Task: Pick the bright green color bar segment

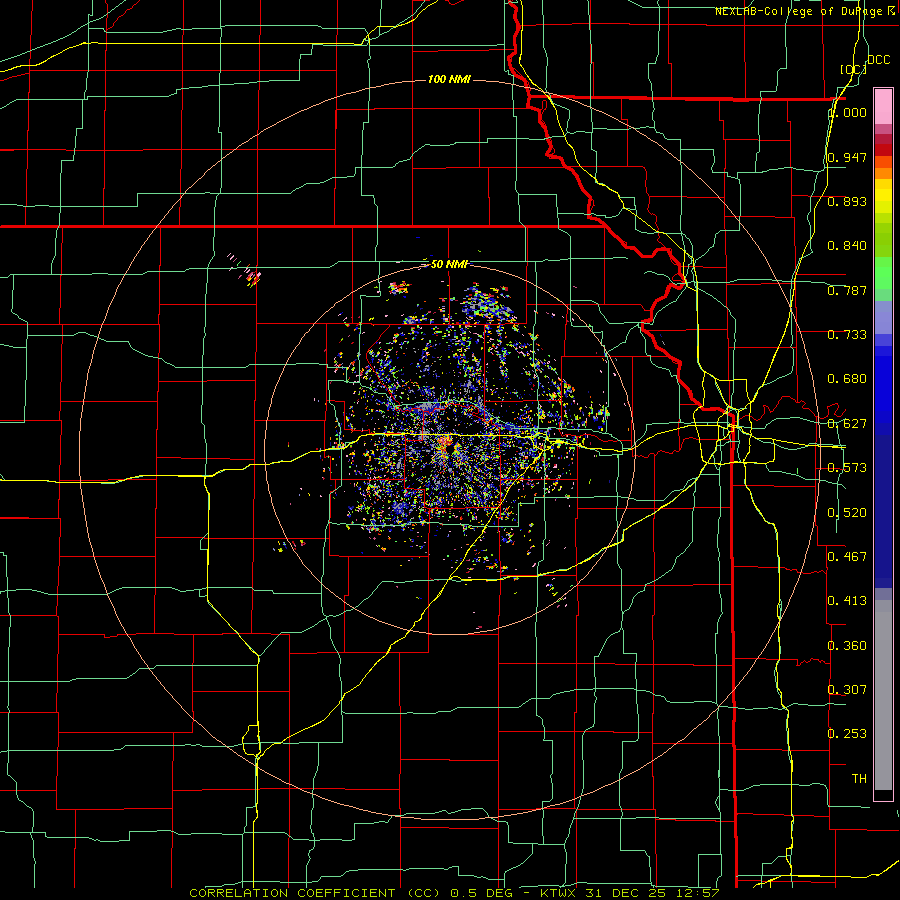Action: click(883, 273)
